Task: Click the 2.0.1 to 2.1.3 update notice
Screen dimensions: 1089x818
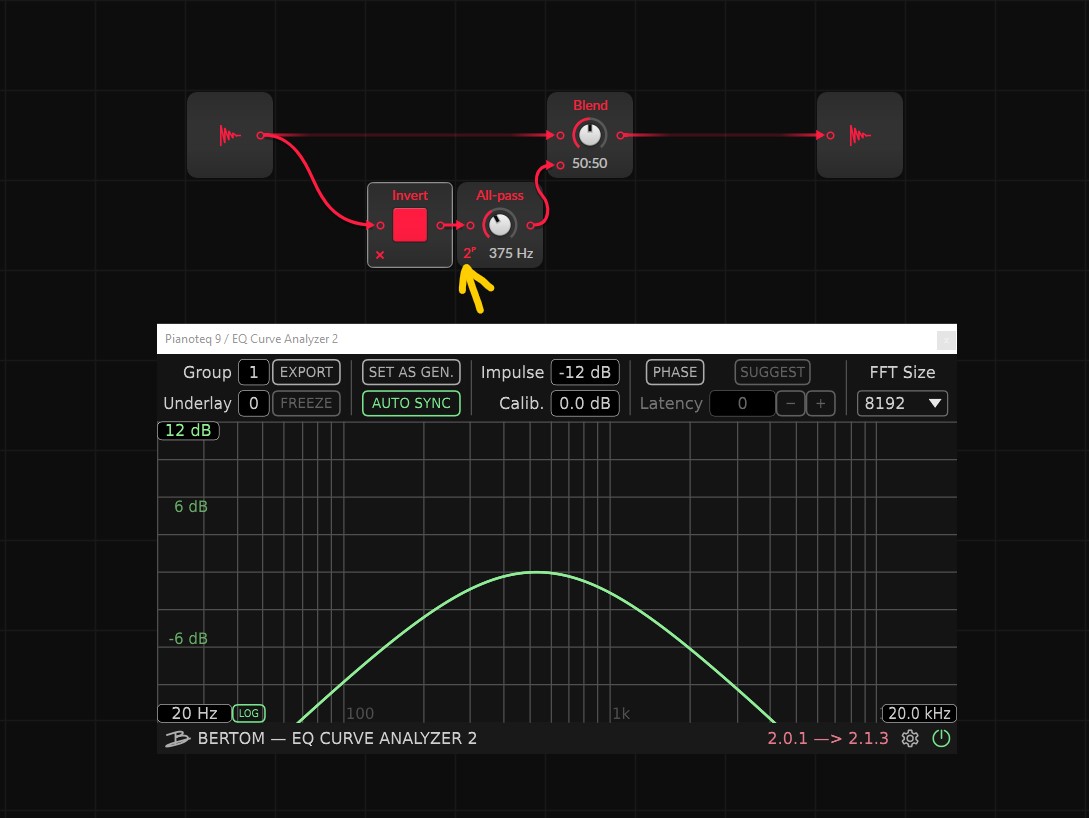Action: [827, 738]
